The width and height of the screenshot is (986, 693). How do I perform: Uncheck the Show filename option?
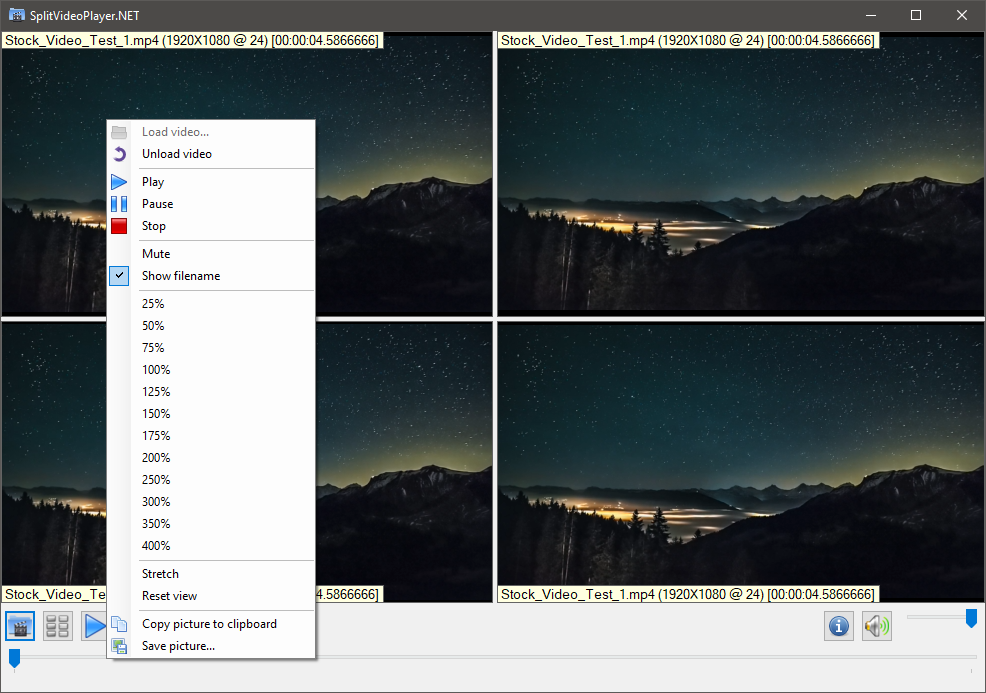click(x=180, y=276)
